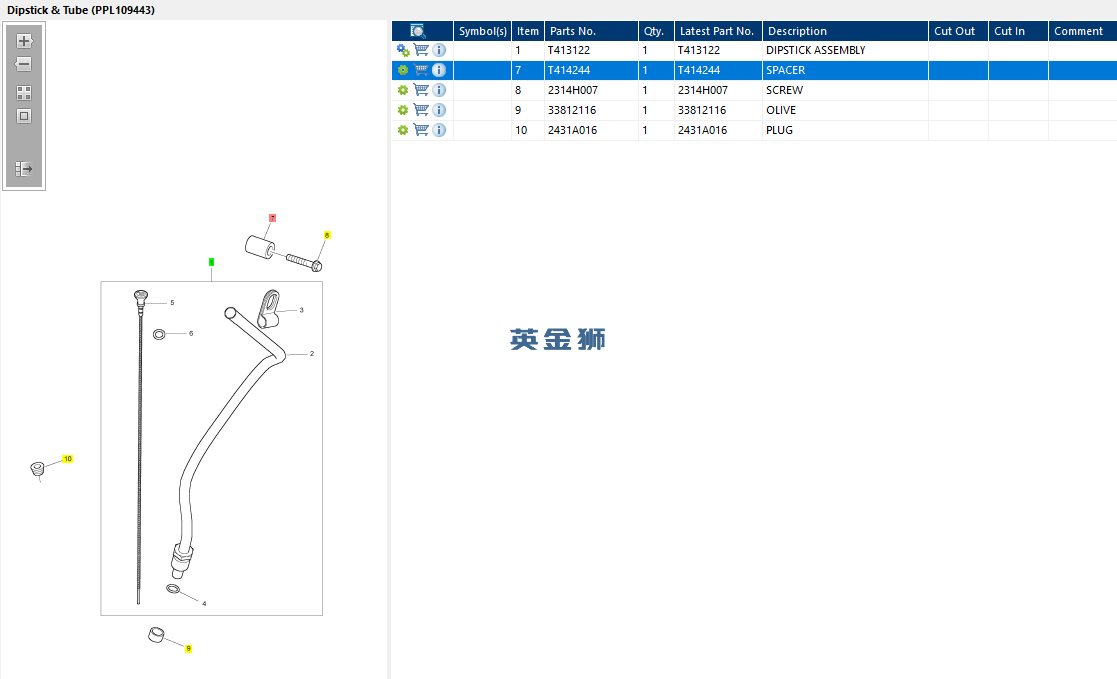Click gear icon for PLUG row

pos(403,130)
